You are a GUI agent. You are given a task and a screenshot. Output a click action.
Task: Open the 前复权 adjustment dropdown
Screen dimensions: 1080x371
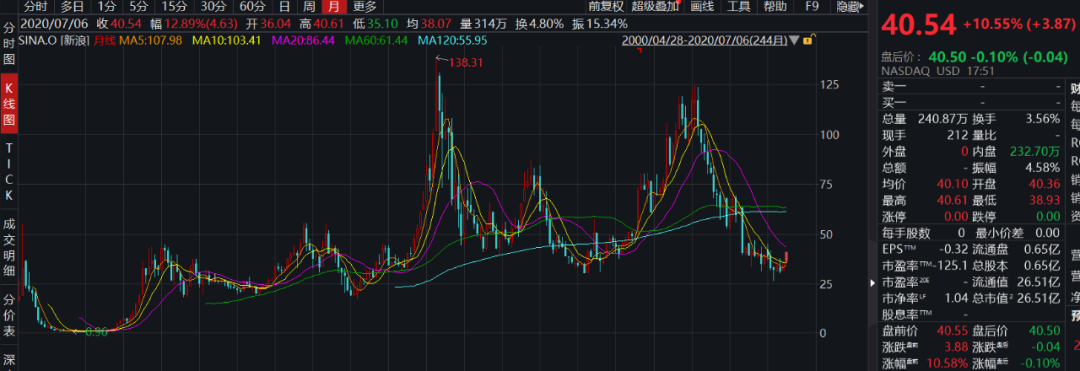click(605, 7)
